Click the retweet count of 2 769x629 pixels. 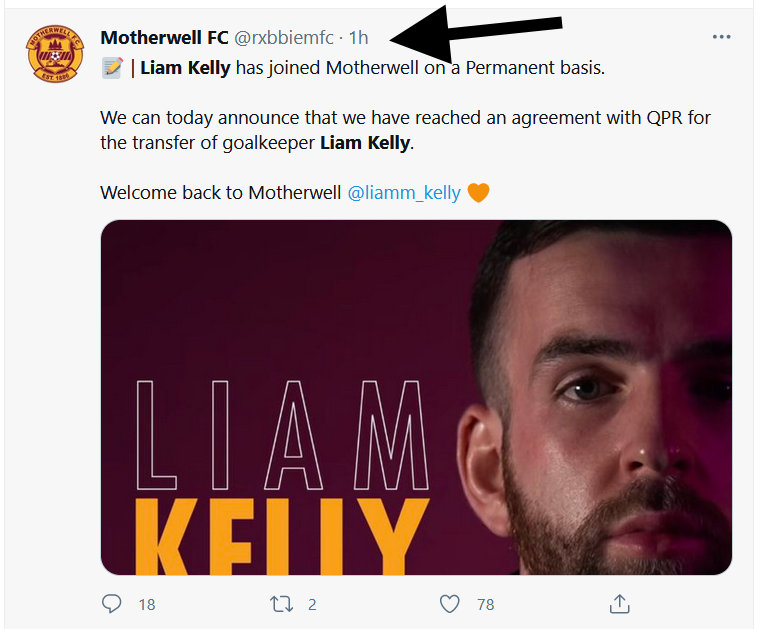click(x=312, y=604)
